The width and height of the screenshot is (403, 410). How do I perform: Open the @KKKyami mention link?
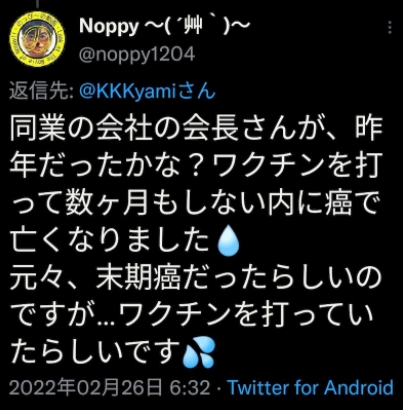pos(147,91)
